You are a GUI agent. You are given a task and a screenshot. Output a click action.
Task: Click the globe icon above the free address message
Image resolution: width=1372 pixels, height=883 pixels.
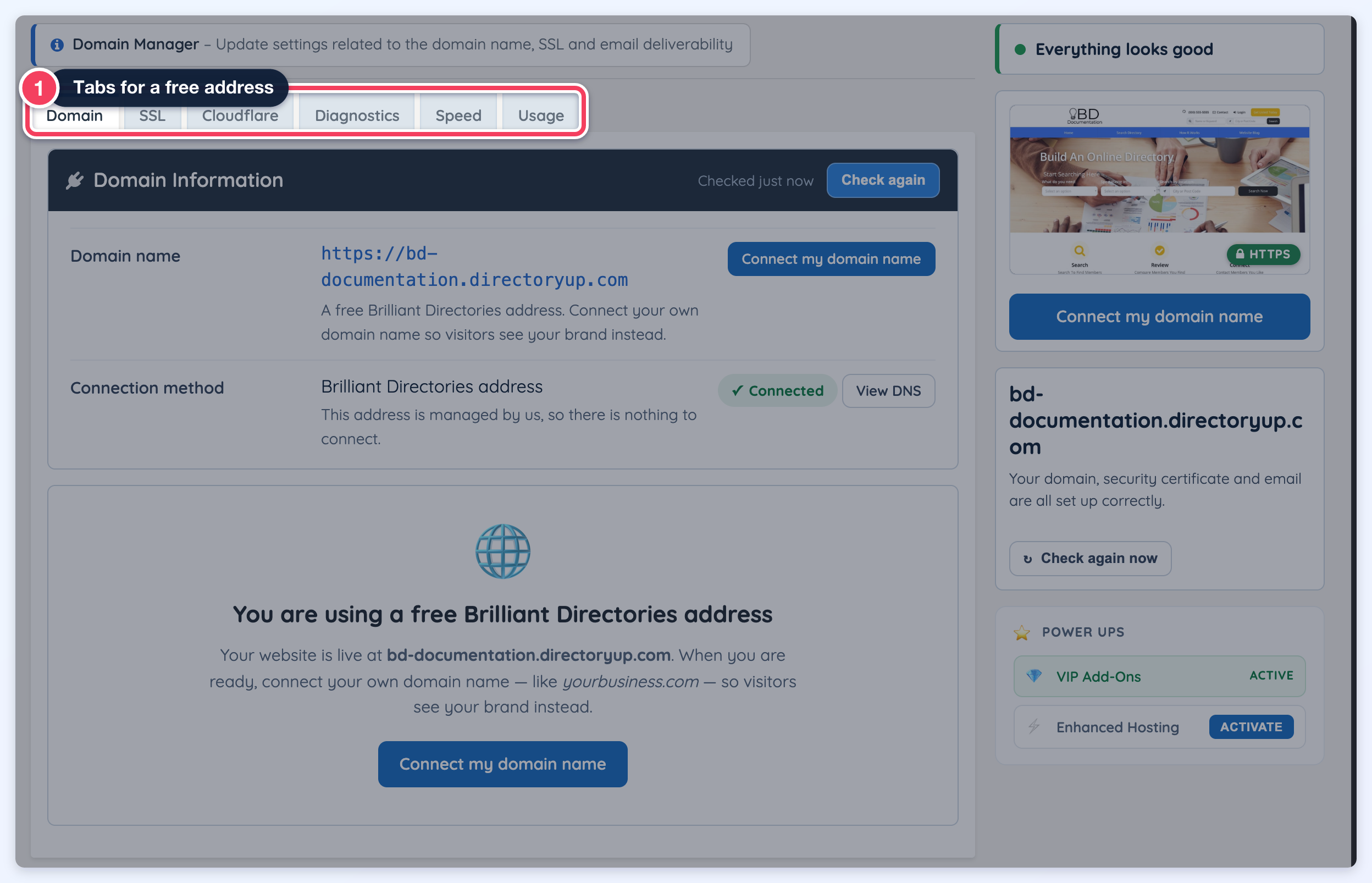coord(502,551)
